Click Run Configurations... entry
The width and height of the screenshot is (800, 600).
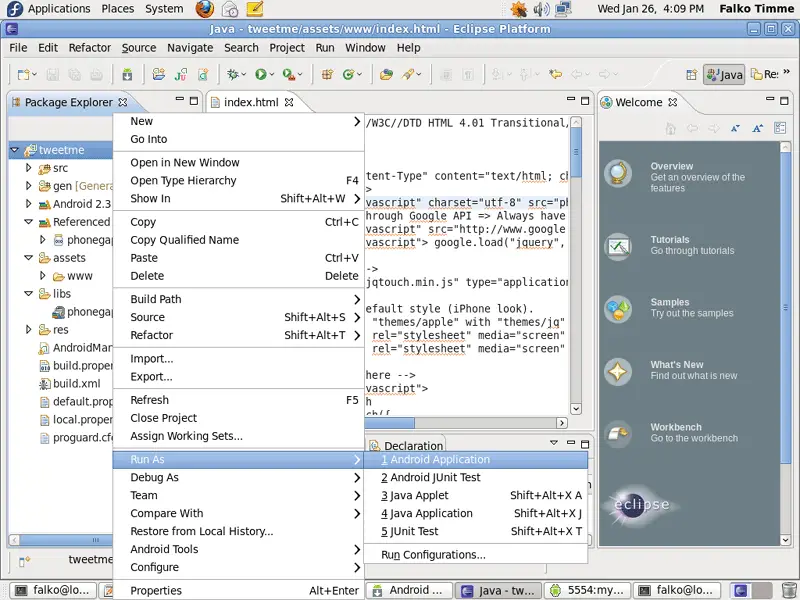point(476,555)
